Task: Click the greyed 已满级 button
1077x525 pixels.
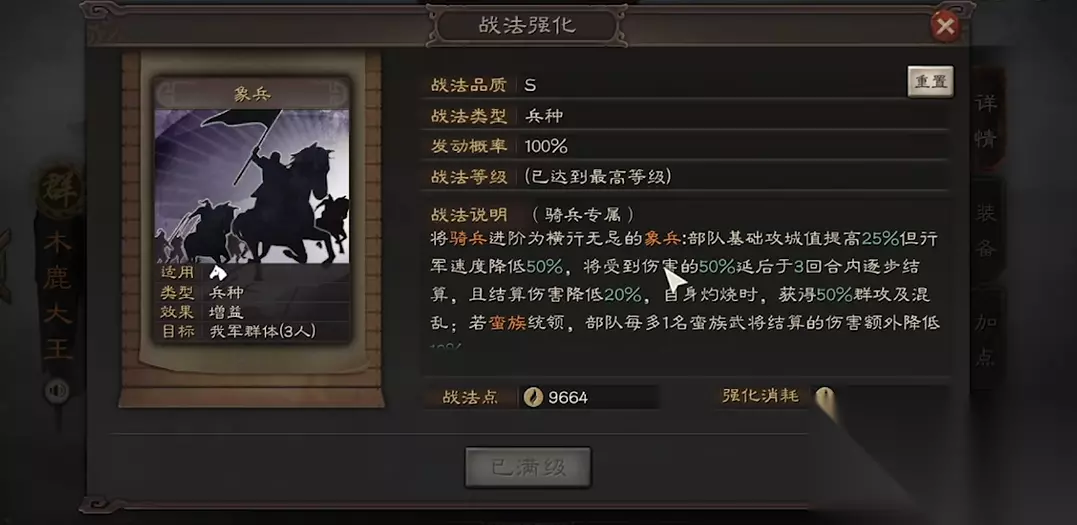Action: click(528, 468)
